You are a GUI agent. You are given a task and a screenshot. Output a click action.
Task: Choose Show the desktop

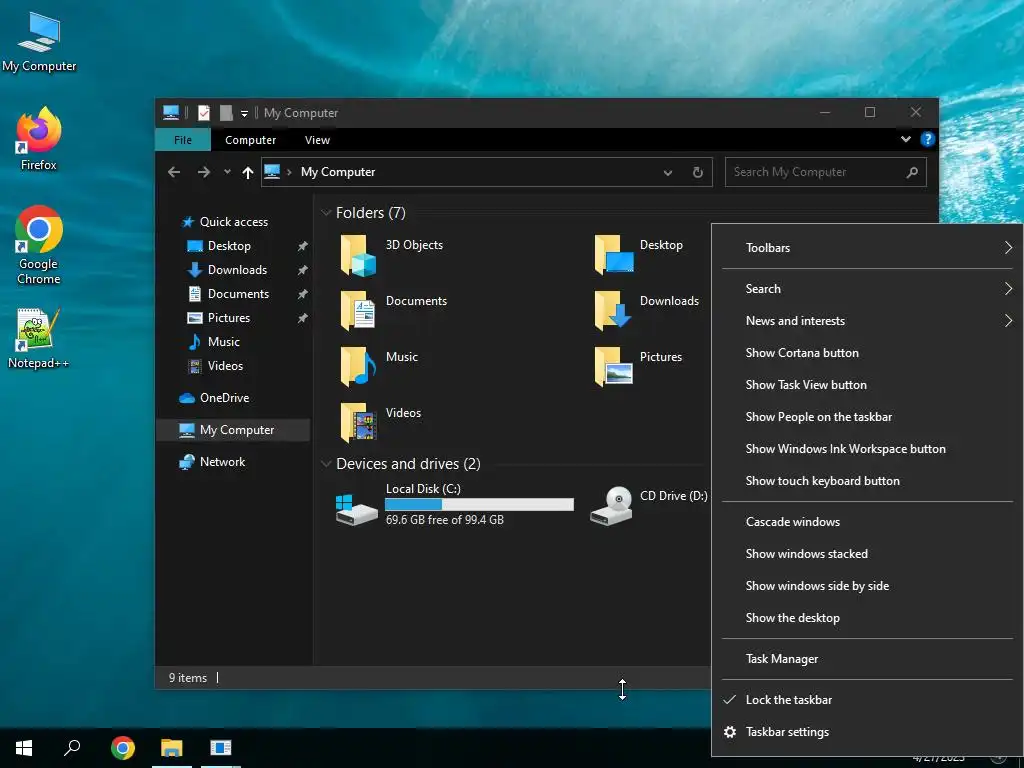(867, 618)
